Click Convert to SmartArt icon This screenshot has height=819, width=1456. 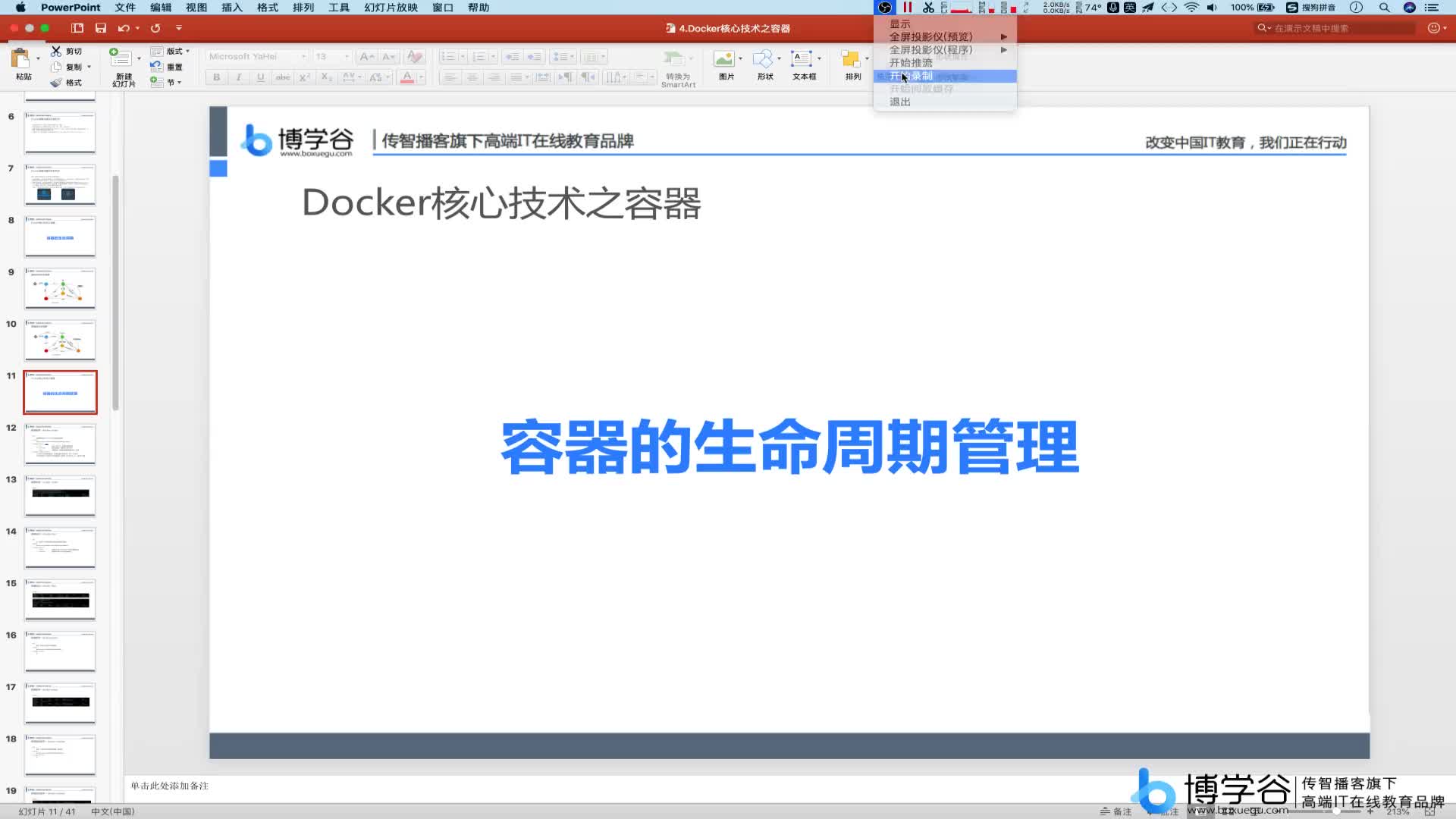(x=673, y=58)
